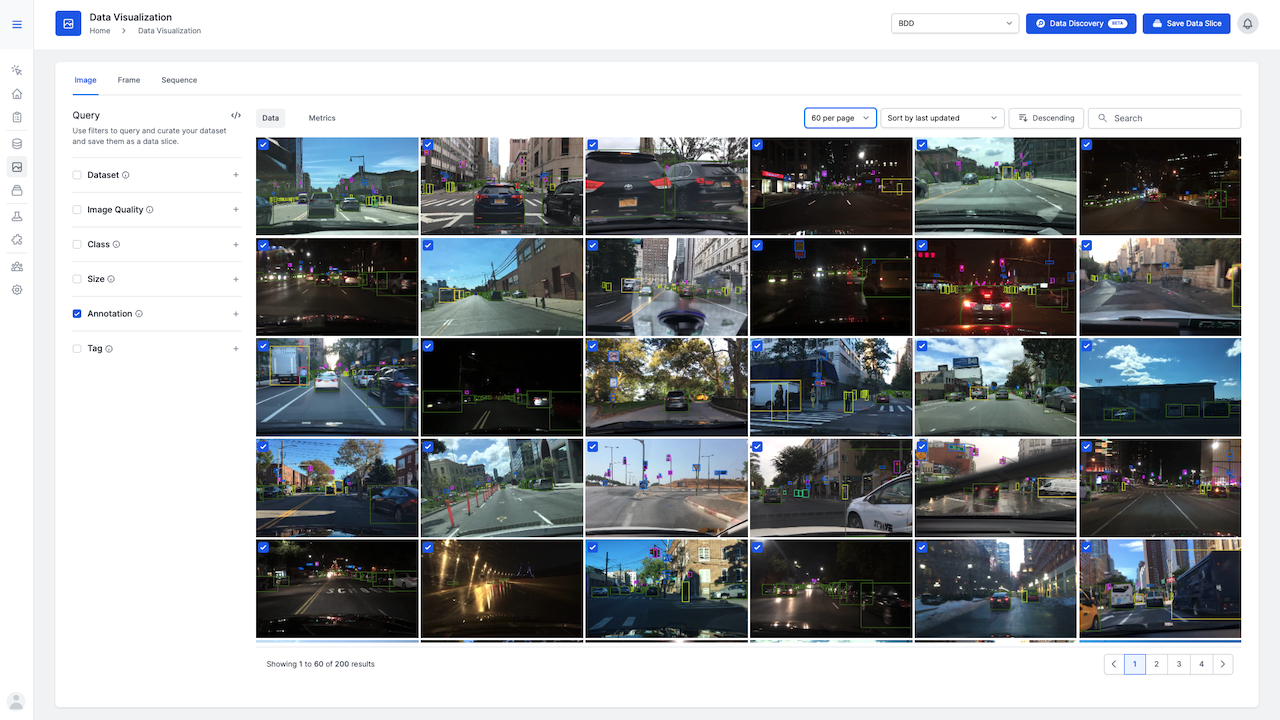Open the flask experiments sidebar icon
The height and width of the screenshot is (720, 1280).
coord(17,217)
